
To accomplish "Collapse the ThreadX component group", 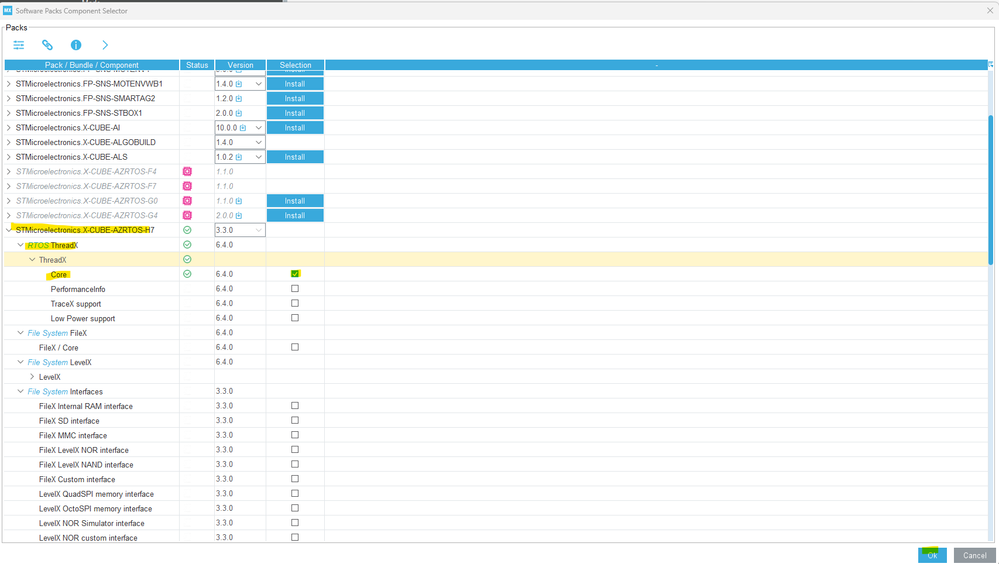I will [x=32, y=259].
